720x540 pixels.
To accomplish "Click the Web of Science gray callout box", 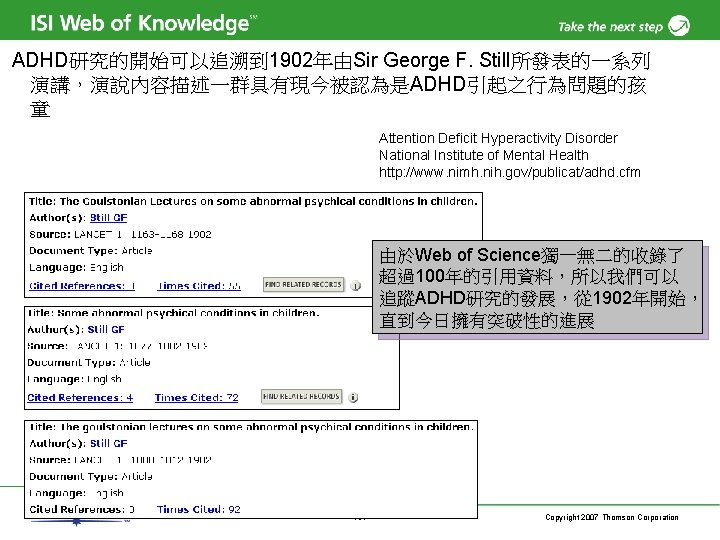I will pos(537,287).
